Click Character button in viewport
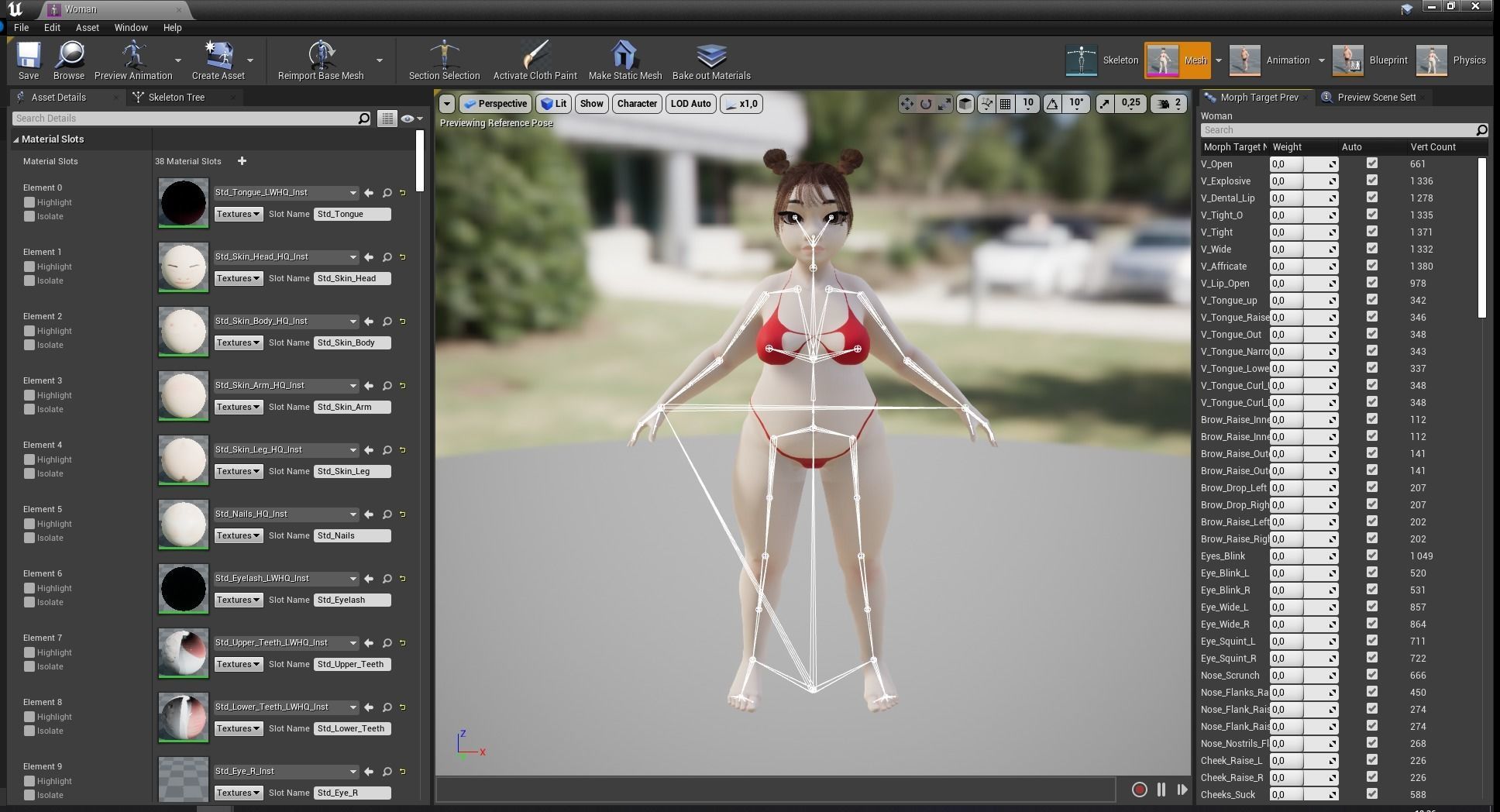1500x812 pixels. coord(637,104)
